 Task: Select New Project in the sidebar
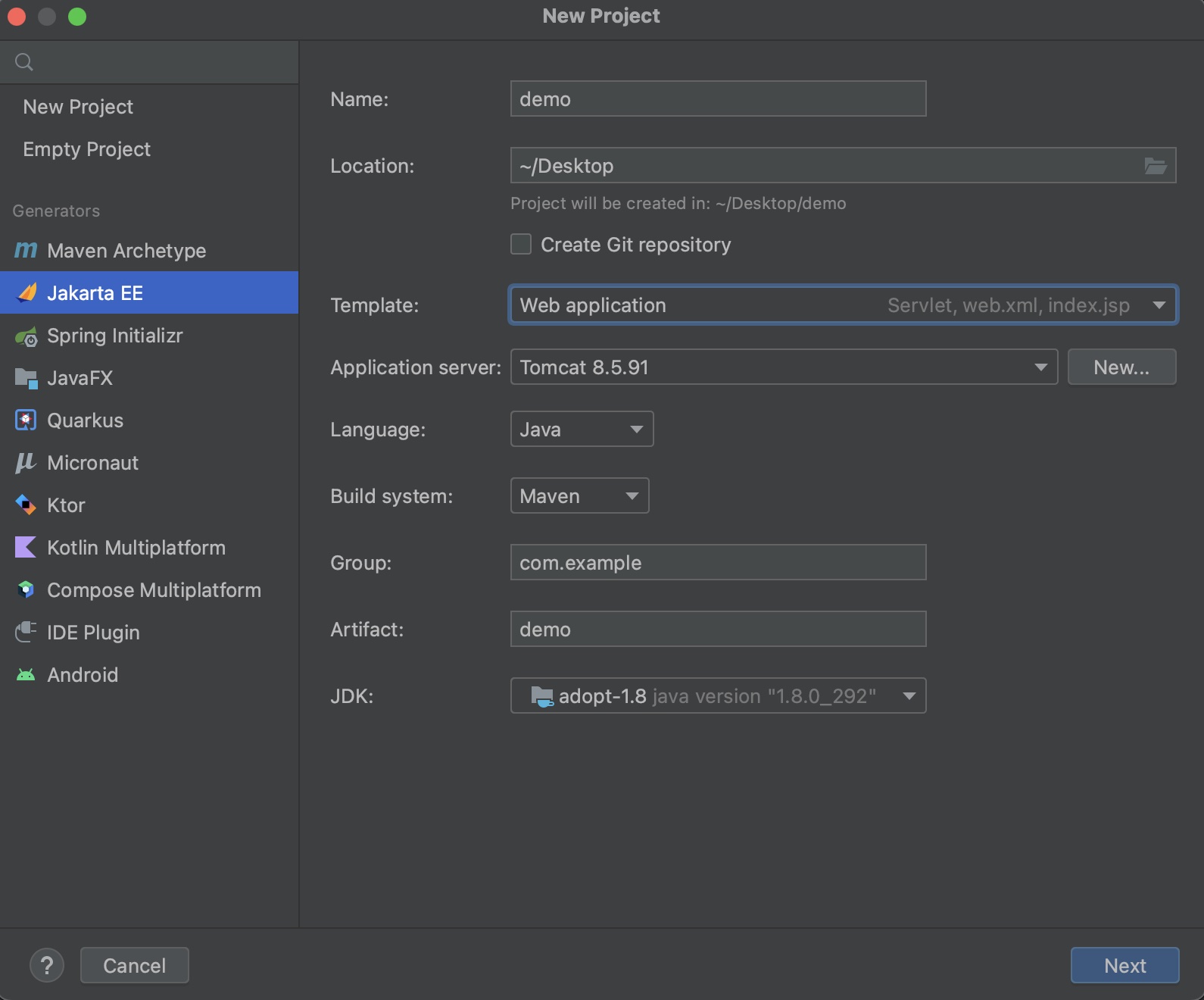tap(78, 107)
